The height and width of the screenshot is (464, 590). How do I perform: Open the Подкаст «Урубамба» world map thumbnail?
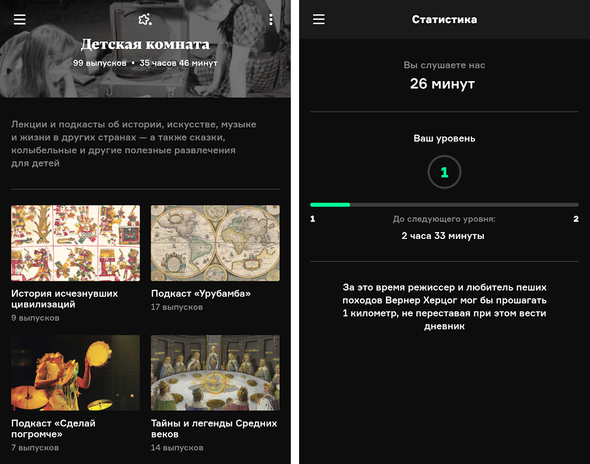click(x=215, y=243)
